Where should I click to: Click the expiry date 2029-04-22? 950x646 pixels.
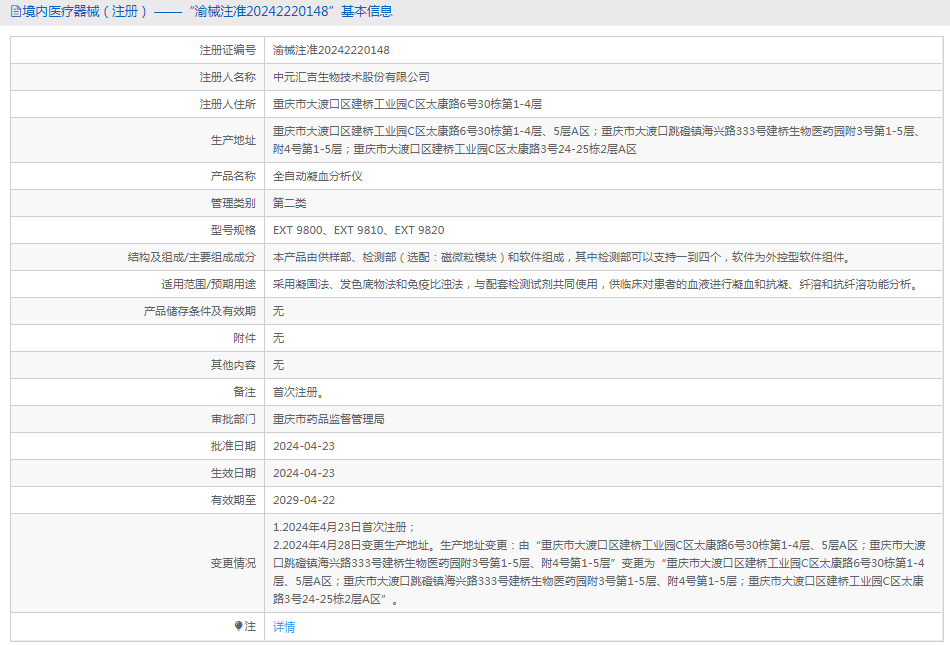tap(304, 500)
